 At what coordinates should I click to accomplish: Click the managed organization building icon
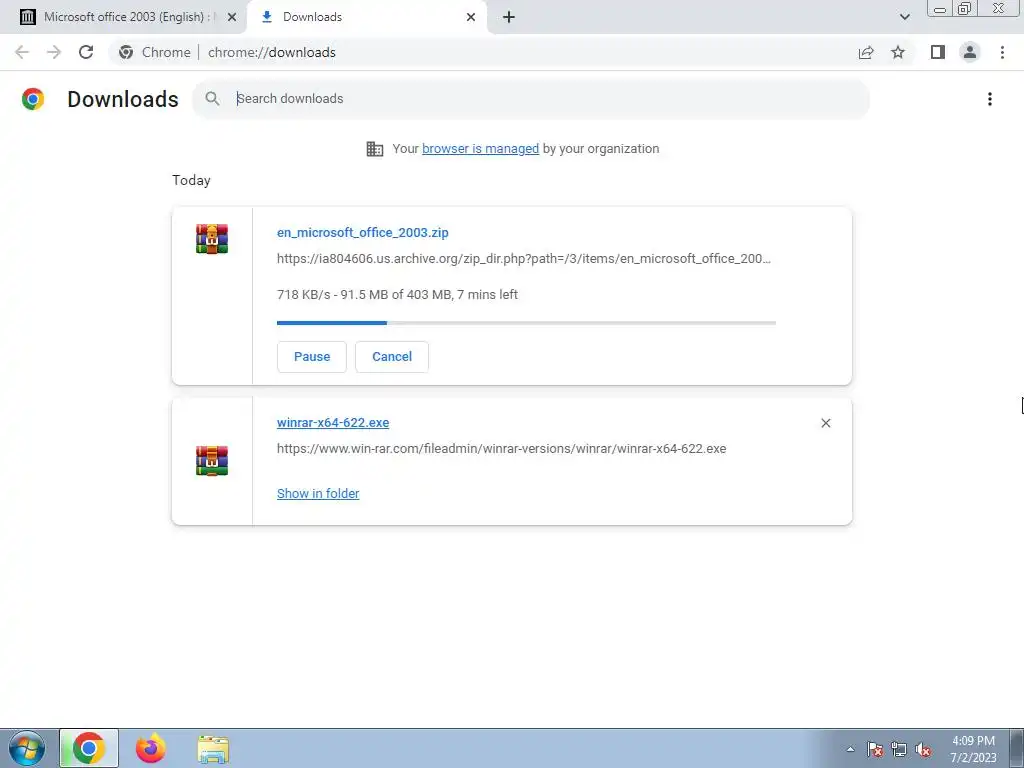pyautogui.click(x=375, y=149)
